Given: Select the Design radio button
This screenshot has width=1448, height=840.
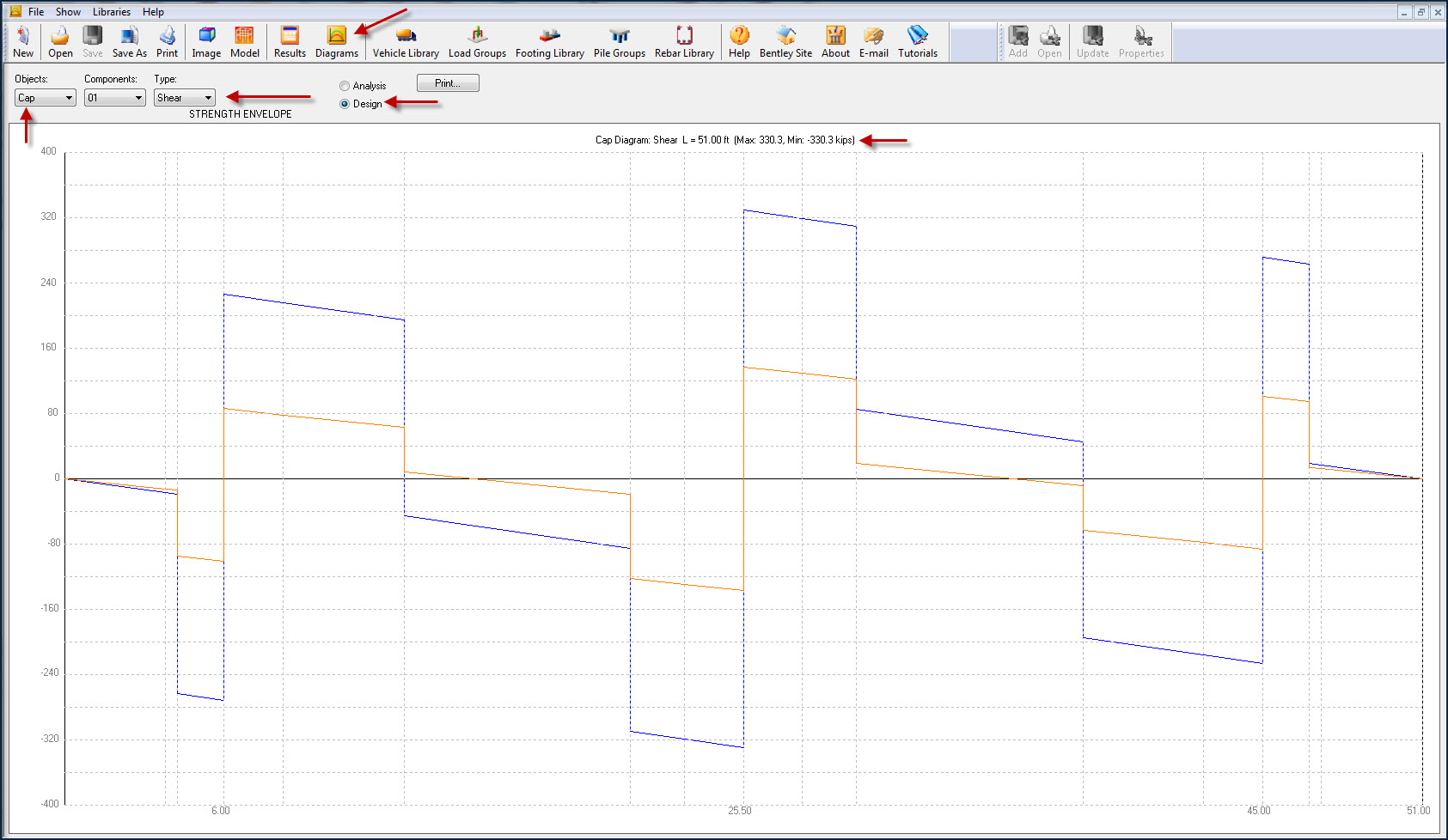Looking at the screenshot, I should point(345,104).
